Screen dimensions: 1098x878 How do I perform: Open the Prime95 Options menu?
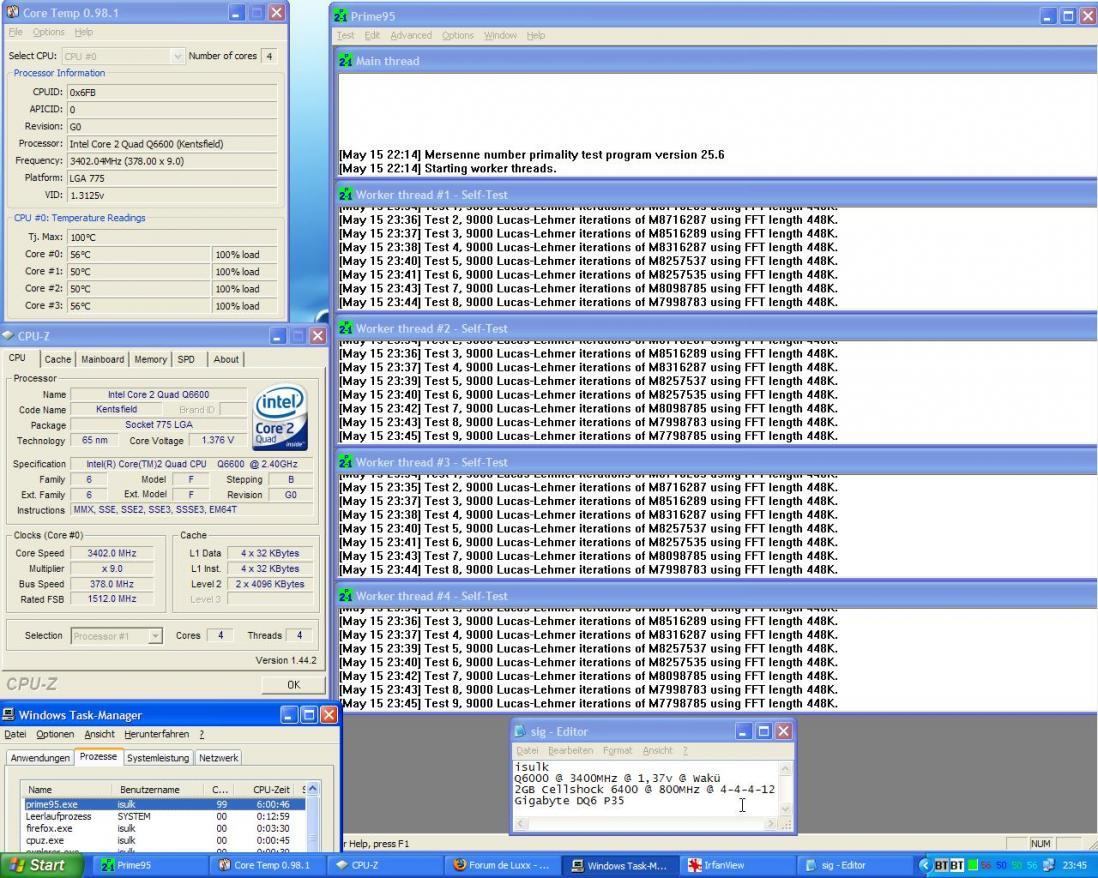pos(457,35)
